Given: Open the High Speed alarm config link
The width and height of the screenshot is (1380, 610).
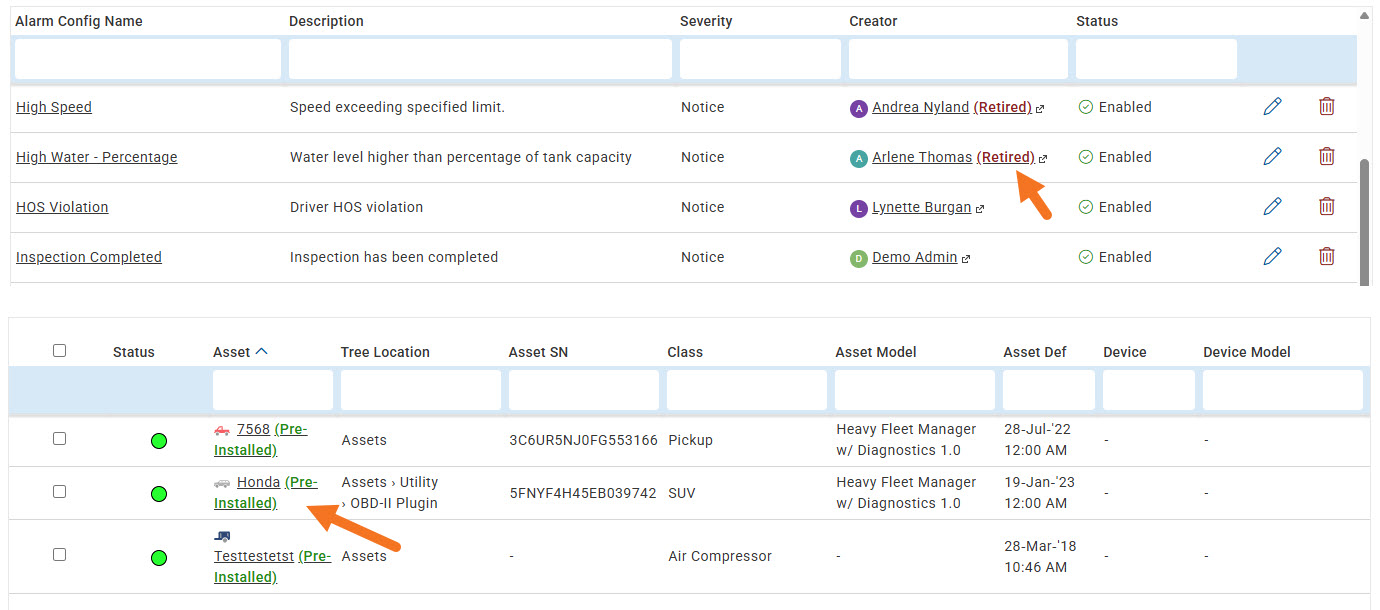Looking at the screenshot, I should [54, 107].
